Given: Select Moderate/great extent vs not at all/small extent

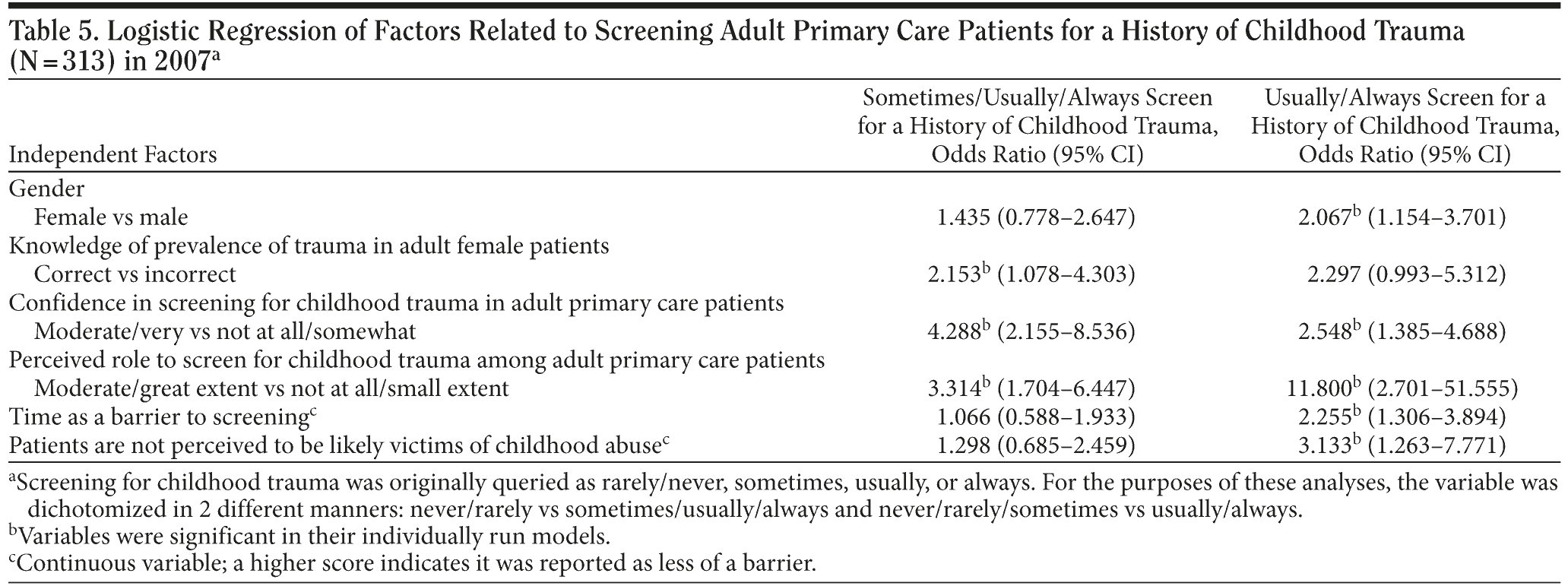Looking at the screenshot, I should pos(271,389).
